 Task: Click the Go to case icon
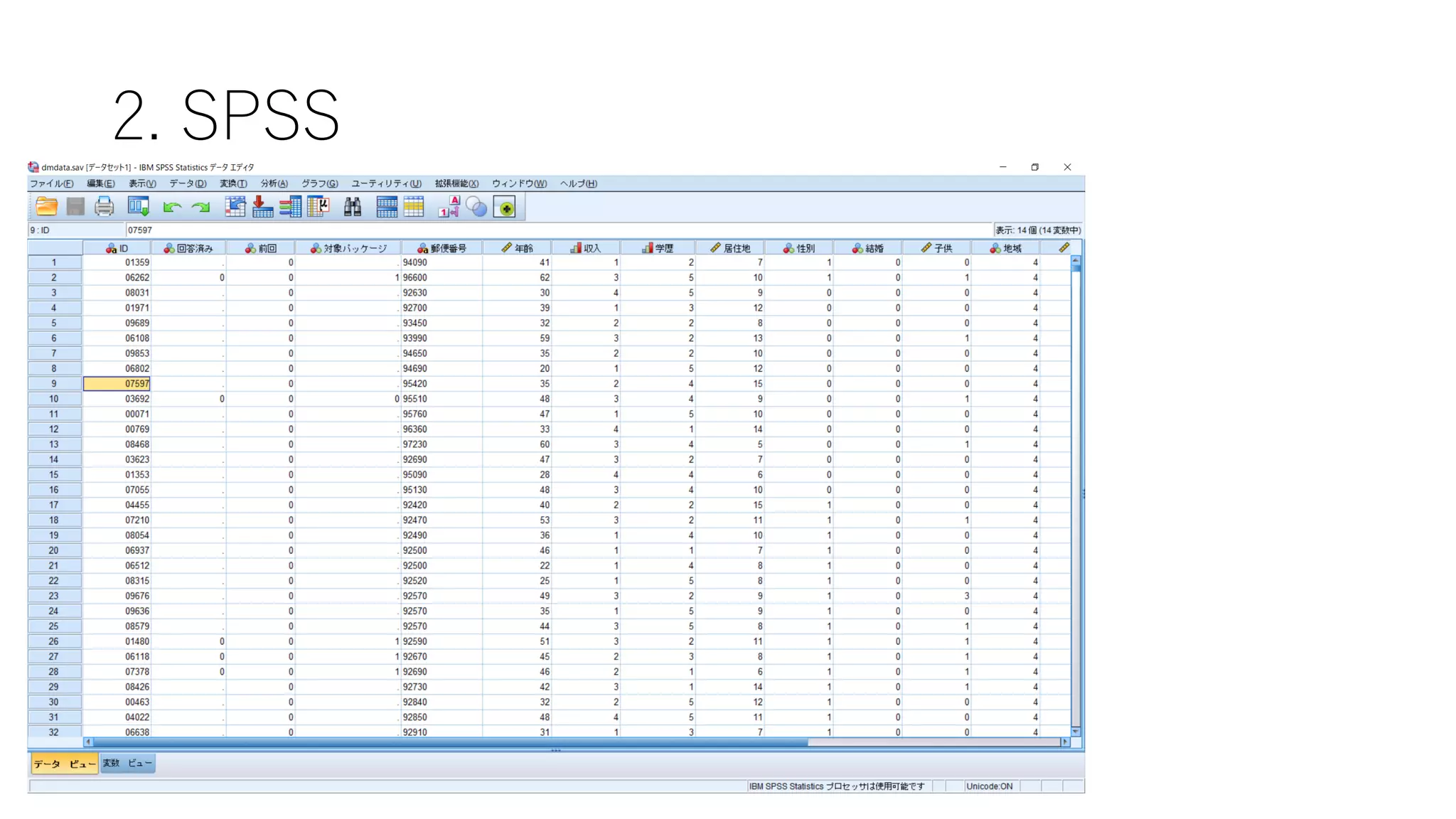pyautogui.click(x=235, y=207)
